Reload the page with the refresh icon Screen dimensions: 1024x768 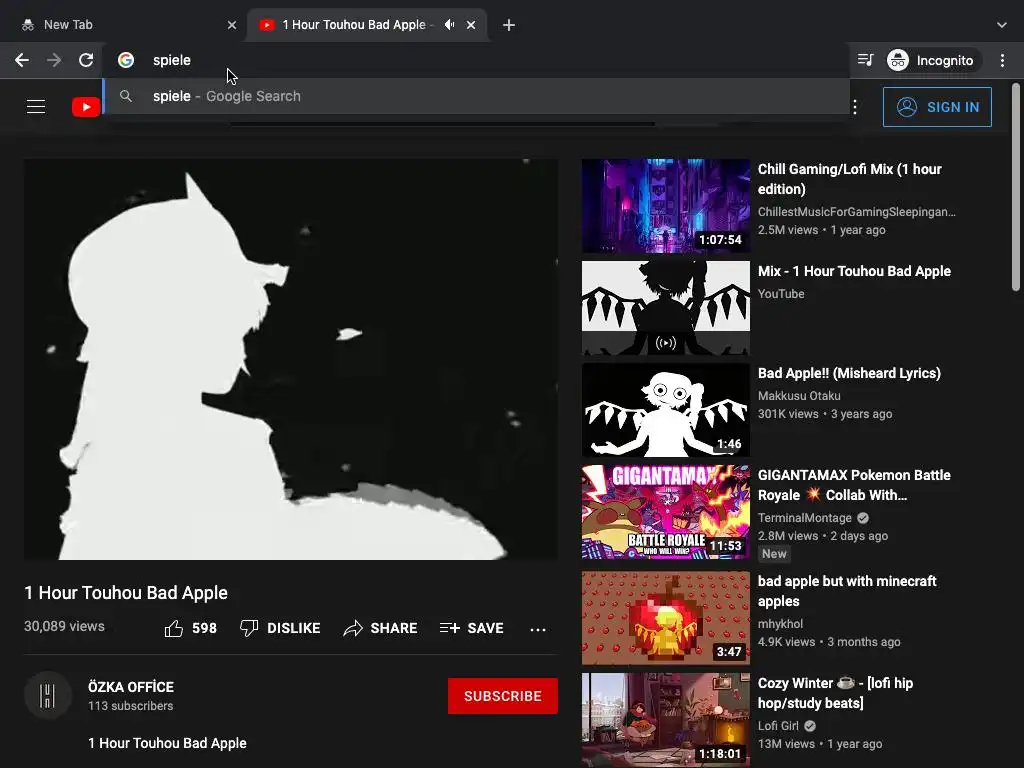[86, 60]
